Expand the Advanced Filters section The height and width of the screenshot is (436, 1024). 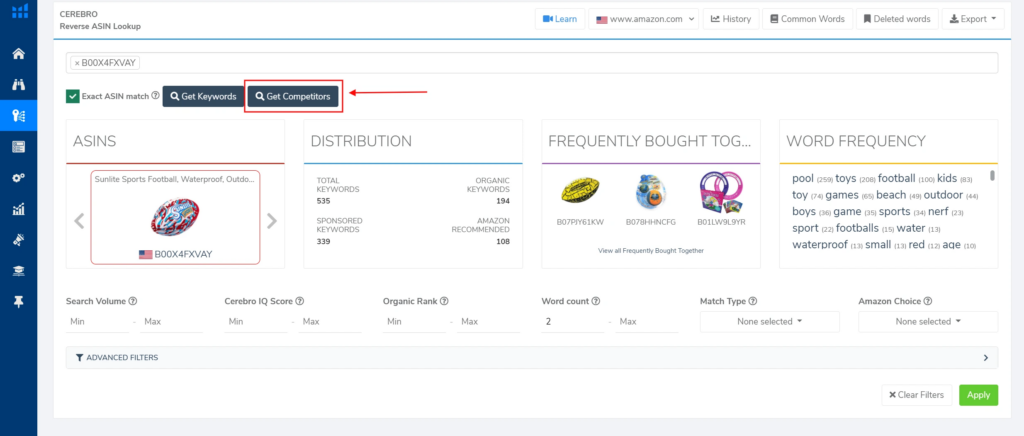coord(532,358)
